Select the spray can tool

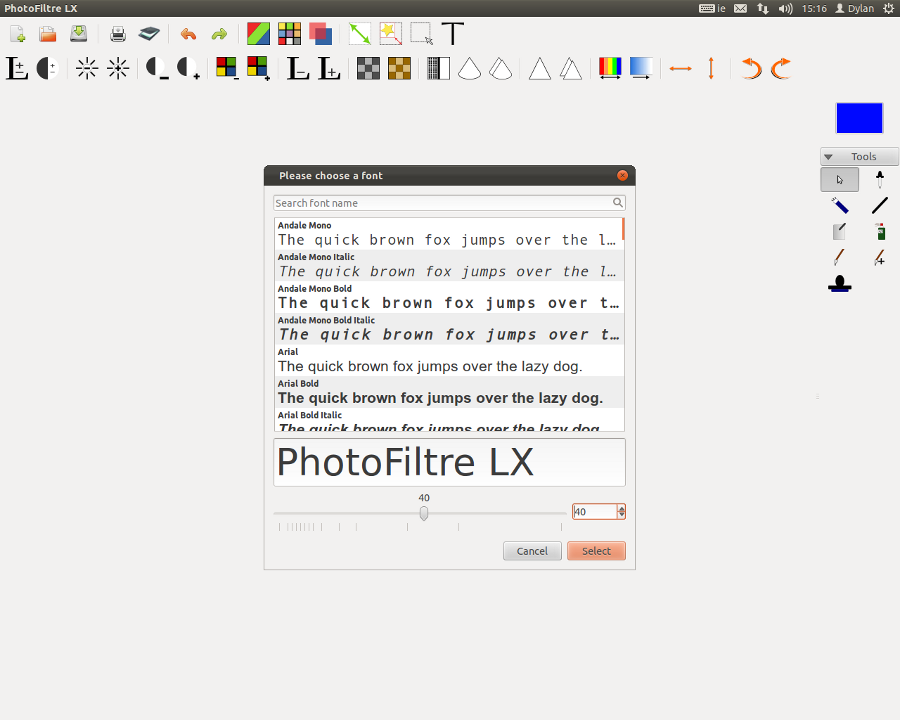pos(879,231)
